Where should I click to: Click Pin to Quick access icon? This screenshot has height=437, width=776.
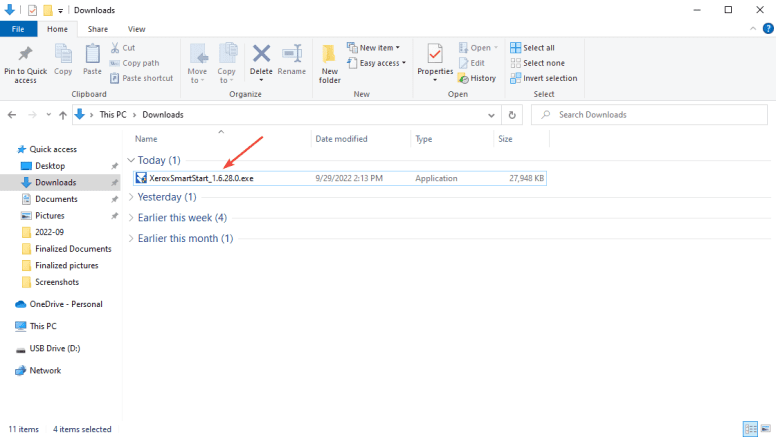(26, 60)
